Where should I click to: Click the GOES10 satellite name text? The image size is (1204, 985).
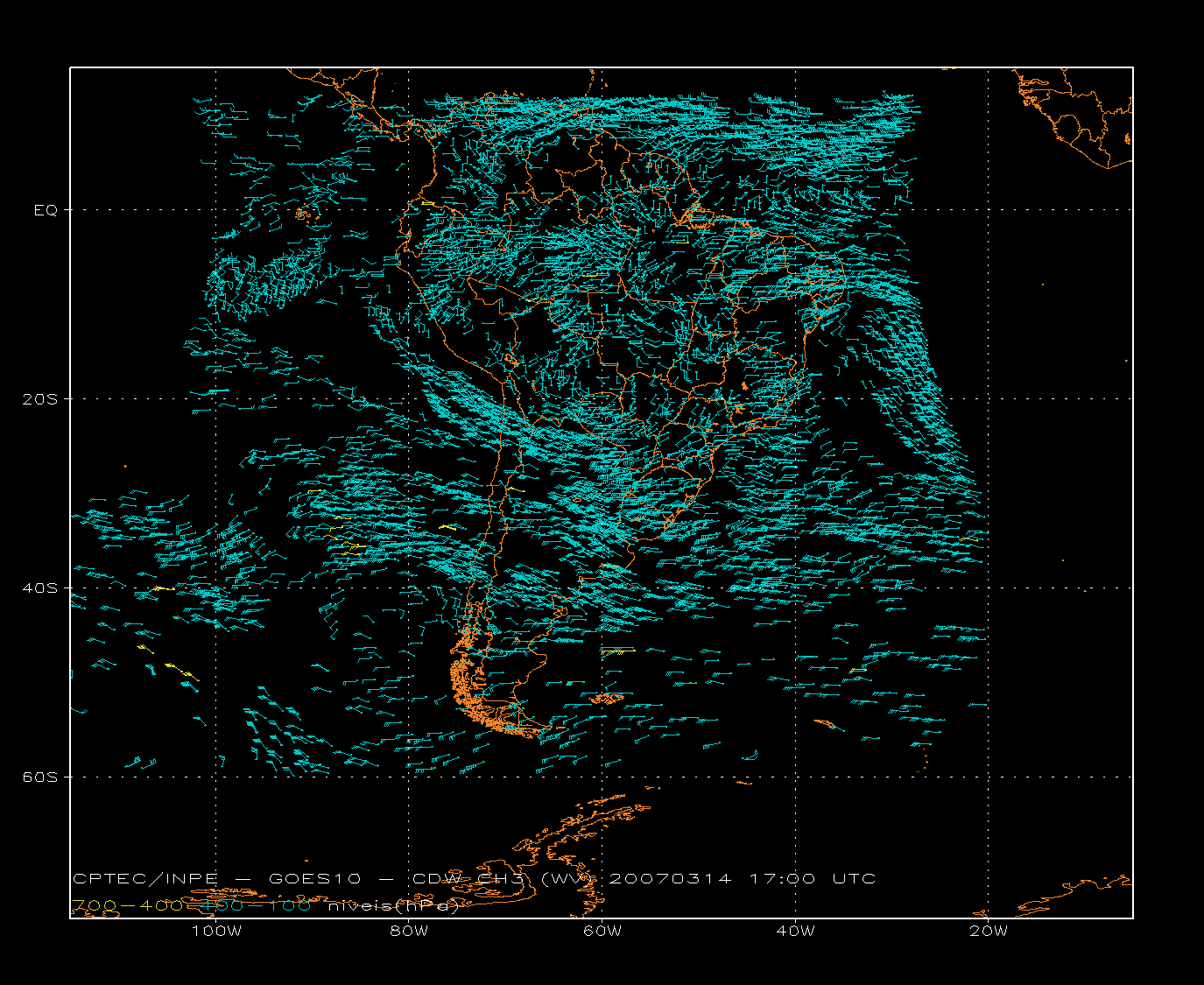tap(316, 879)
